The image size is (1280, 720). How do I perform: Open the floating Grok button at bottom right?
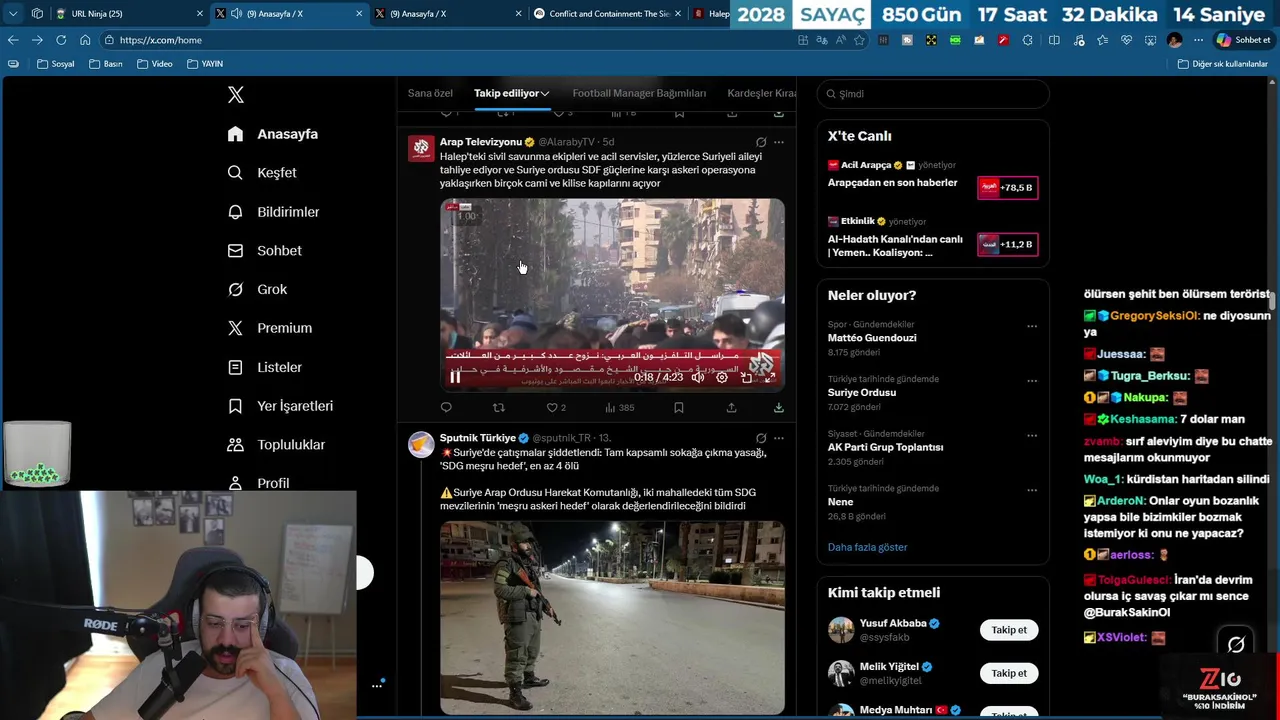click(1236, 645)
